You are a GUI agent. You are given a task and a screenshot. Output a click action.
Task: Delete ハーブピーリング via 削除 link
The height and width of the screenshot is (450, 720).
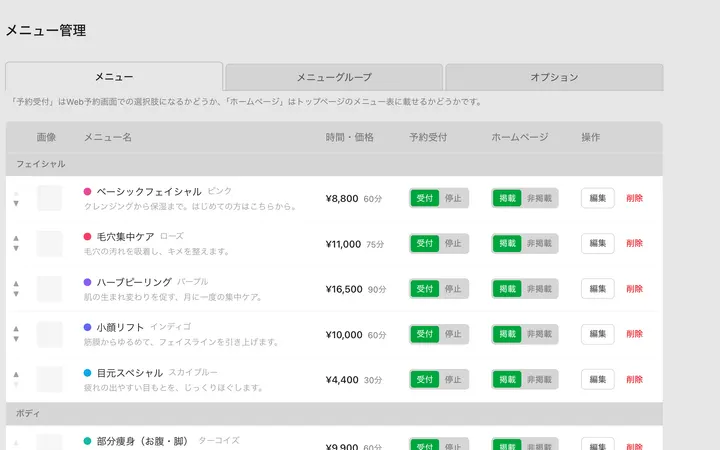[635, 289]
